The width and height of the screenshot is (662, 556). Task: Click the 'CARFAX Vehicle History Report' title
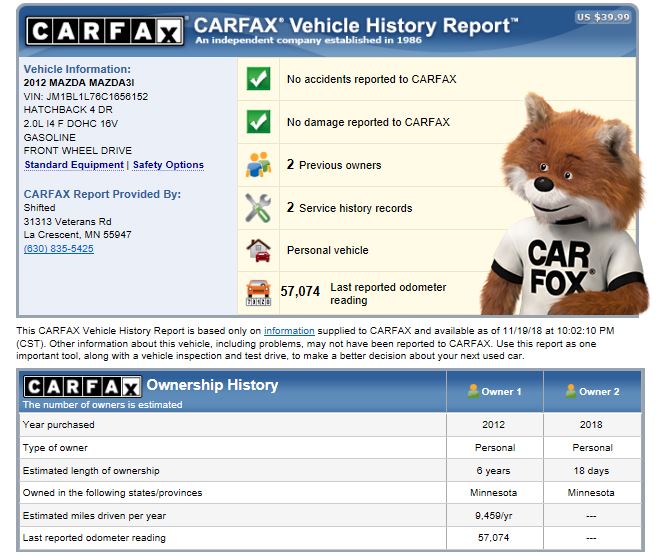(356, 25)
